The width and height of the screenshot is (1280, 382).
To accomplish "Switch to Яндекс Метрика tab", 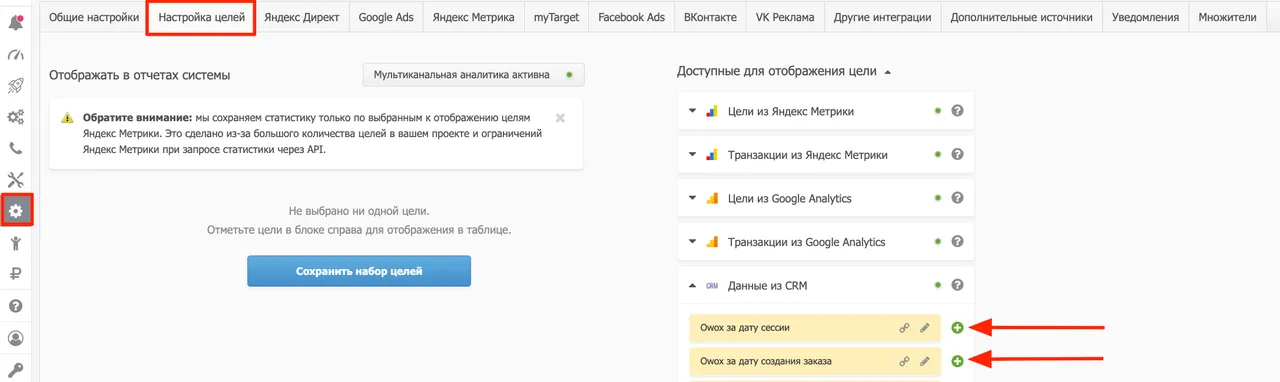I will [473, 17].
